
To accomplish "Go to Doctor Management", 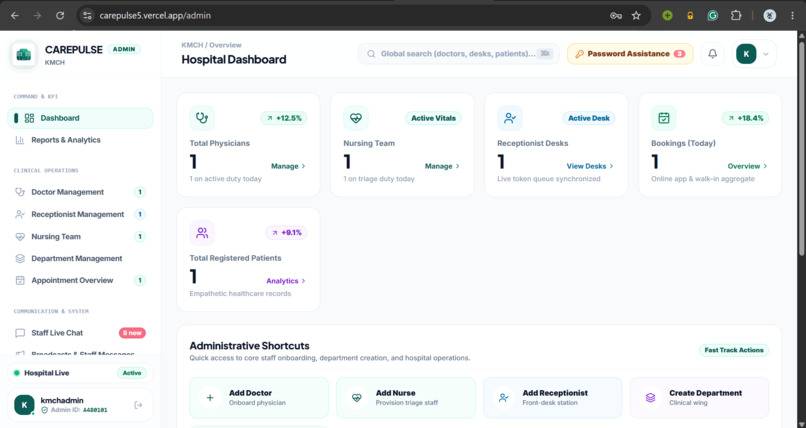I will coord(80,192).
